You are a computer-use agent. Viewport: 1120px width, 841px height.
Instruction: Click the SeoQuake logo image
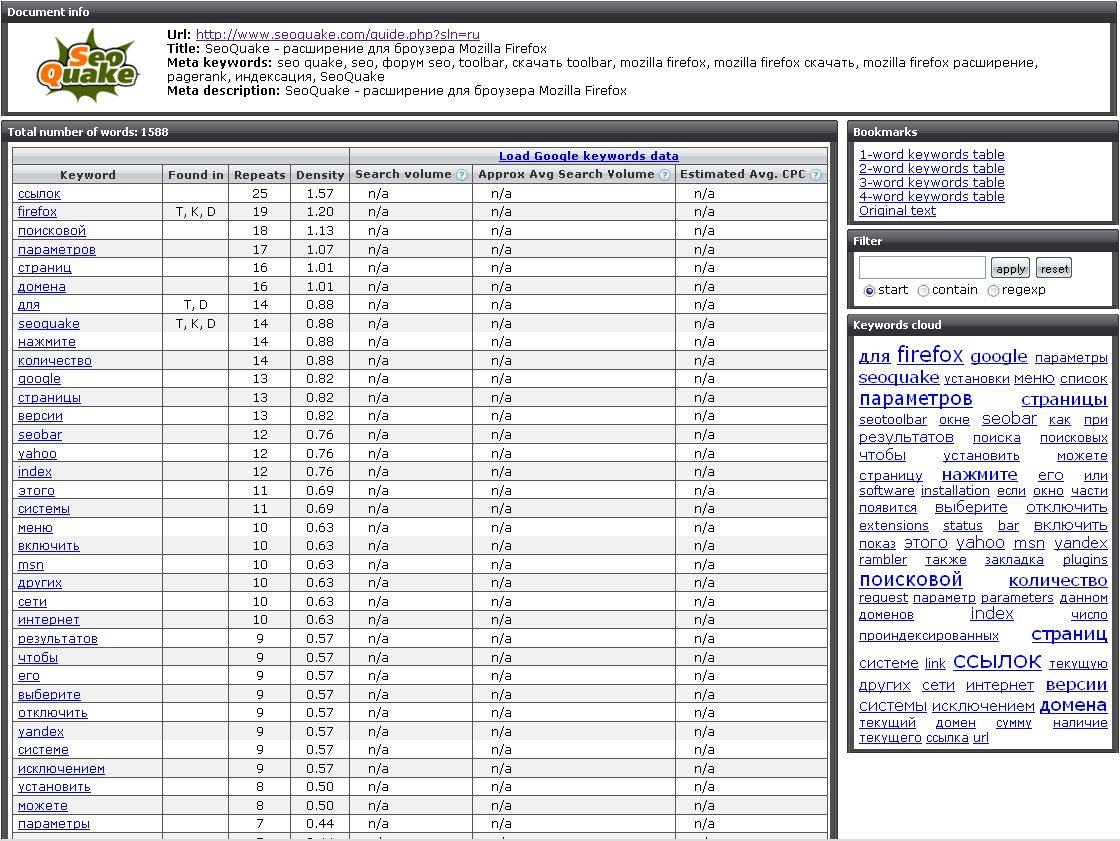pos(87,64)
